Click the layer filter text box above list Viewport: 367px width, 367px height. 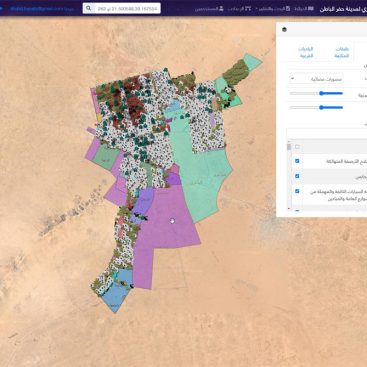tap(326, 133)
